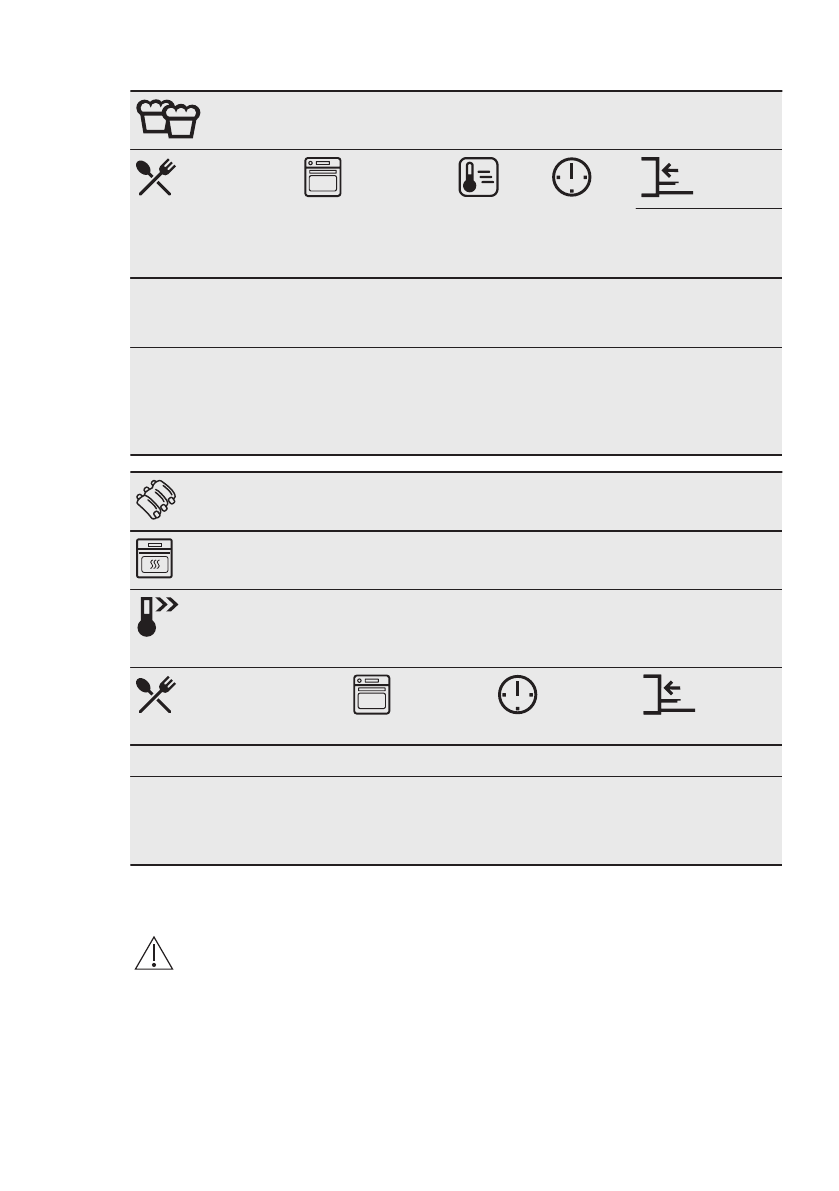Click the shelf position icon in ribs table
Image resolution: width=839 pixels, height=1191 pixels.
coord(669,694)
